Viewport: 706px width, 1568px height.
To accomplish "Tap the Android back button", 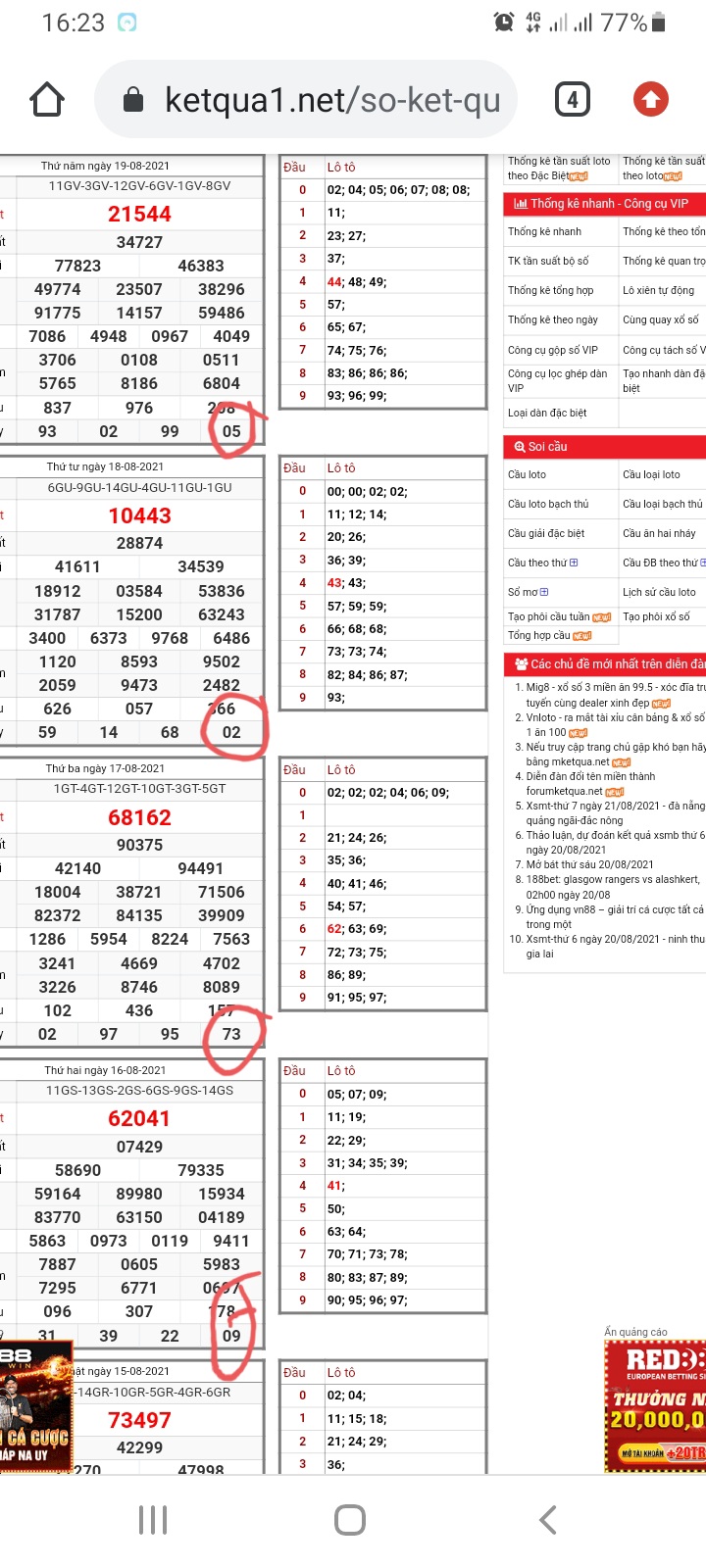I will pyautogui.click(x=548, y=1520).
